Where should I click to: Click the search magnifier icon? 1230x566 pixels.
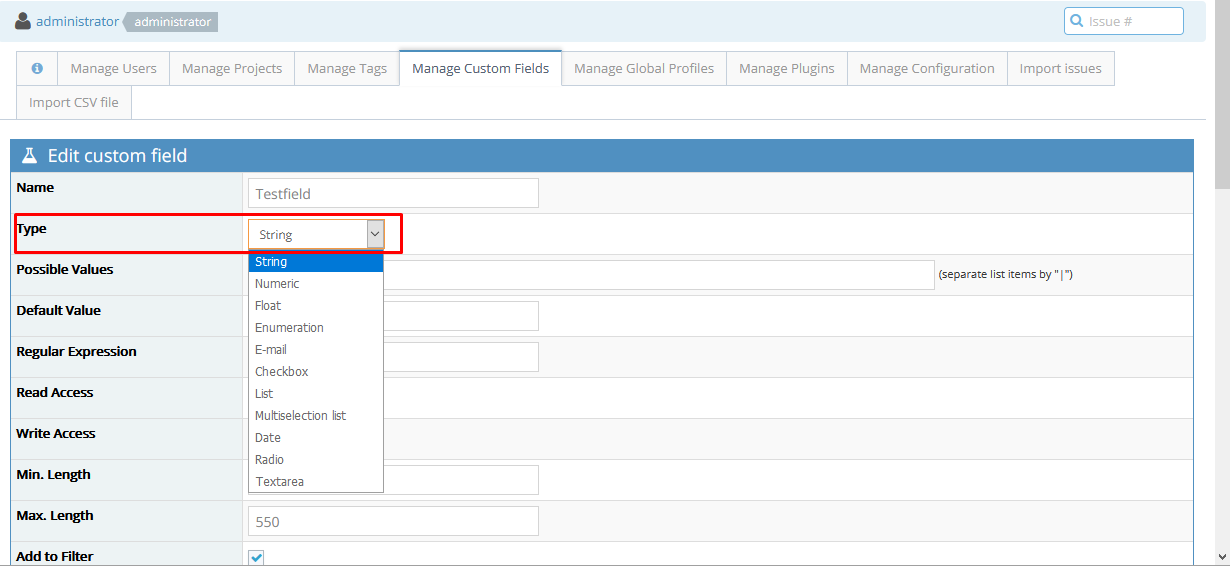[x=1077, y=21]
